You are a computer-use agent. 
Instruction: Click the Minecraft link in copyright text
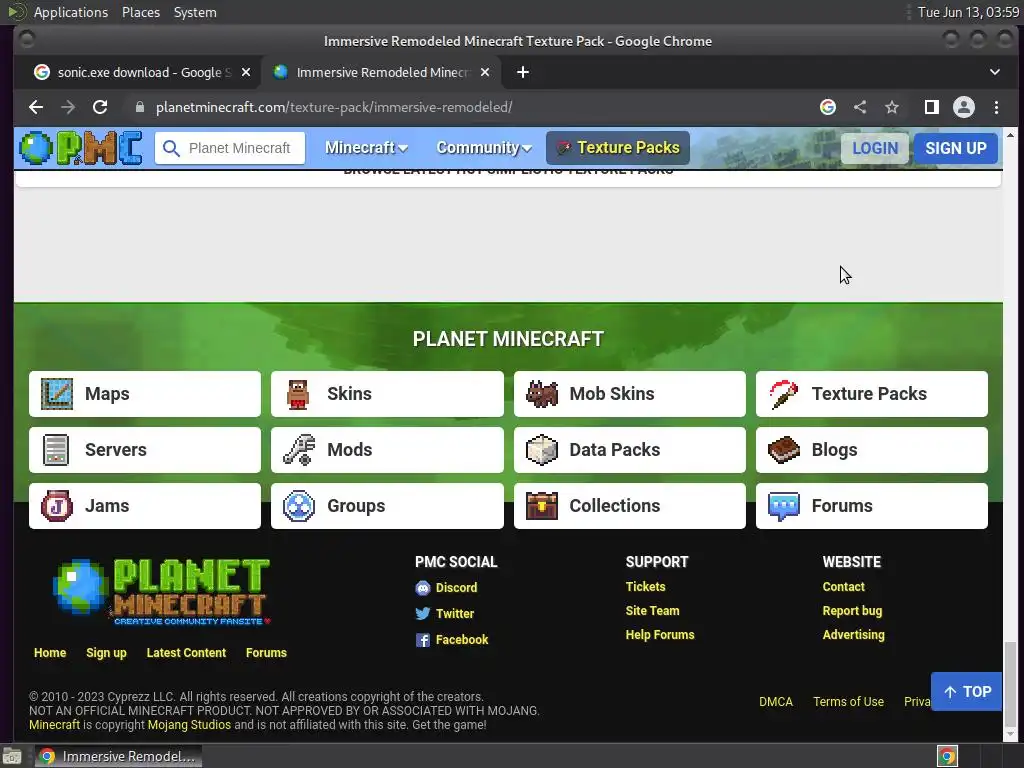[54, 725]
